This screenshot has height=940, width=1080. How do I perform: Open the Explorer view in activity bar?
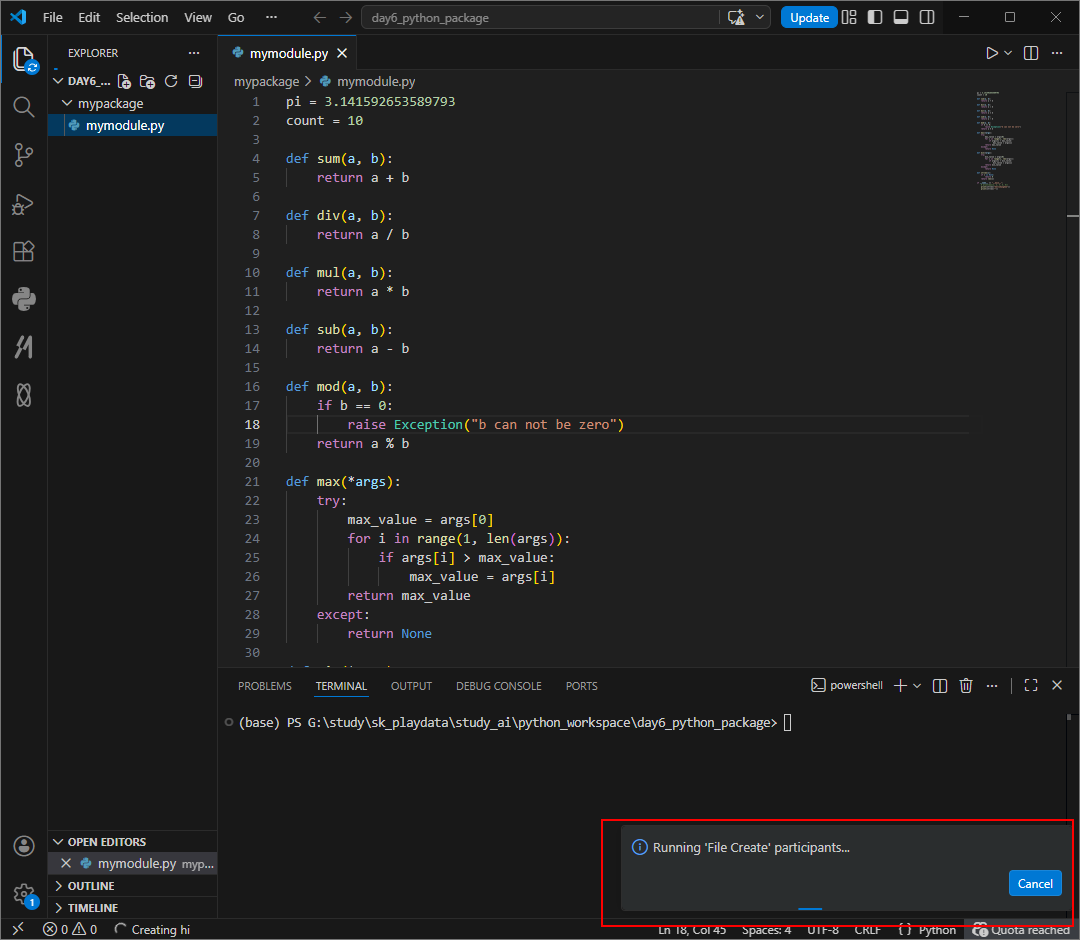tap(24, 60)
